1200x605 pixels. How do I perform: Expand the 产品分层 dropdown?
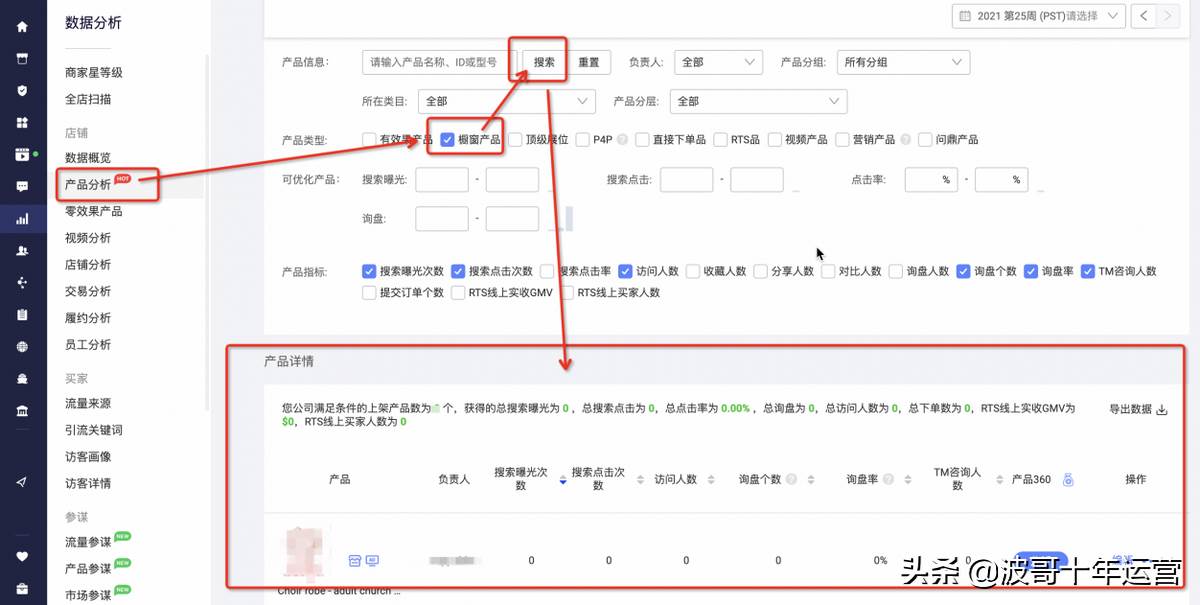pos(759,101)
